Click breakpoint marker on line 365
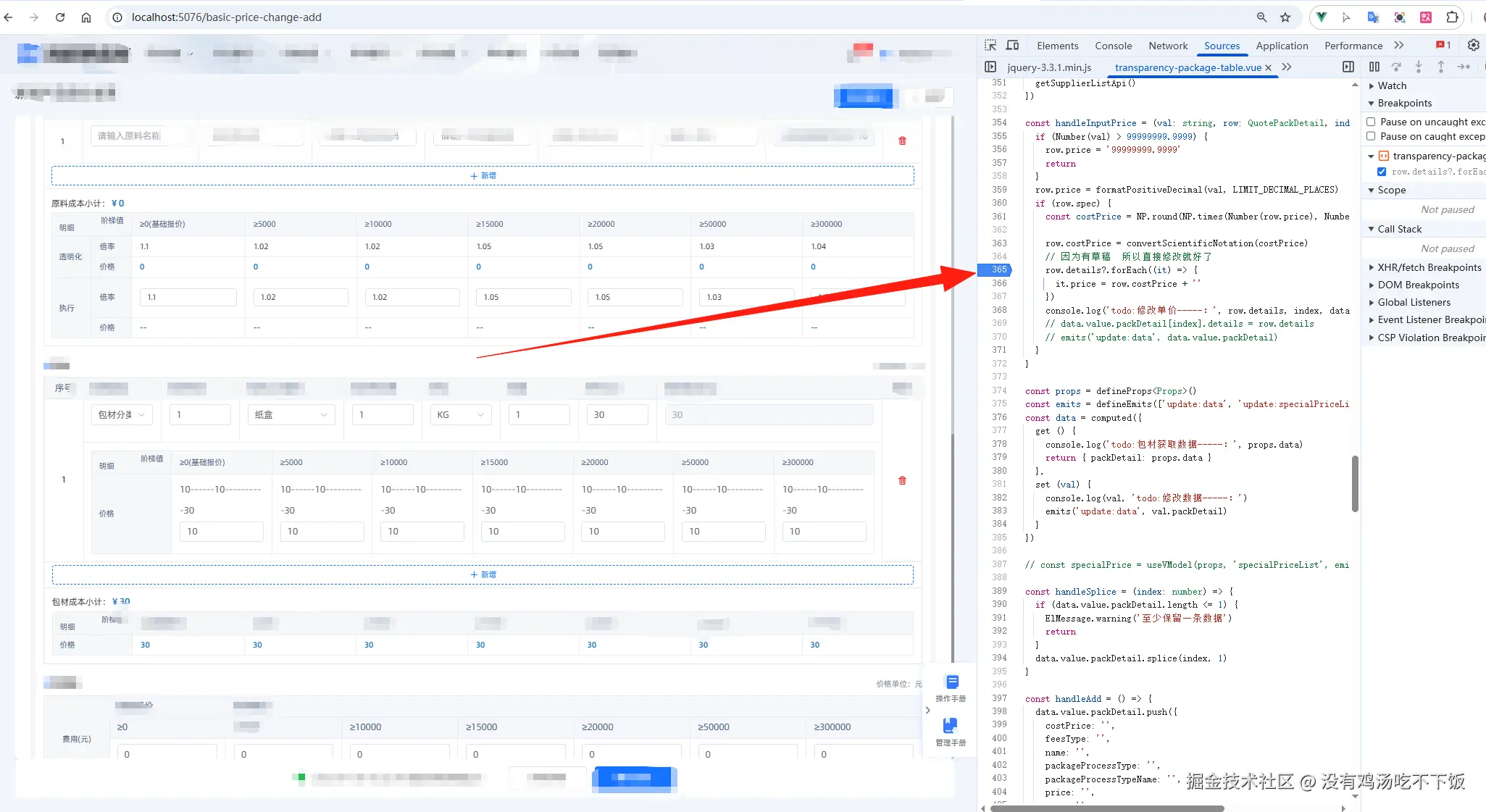1486x812 pixels. (998, 270)
